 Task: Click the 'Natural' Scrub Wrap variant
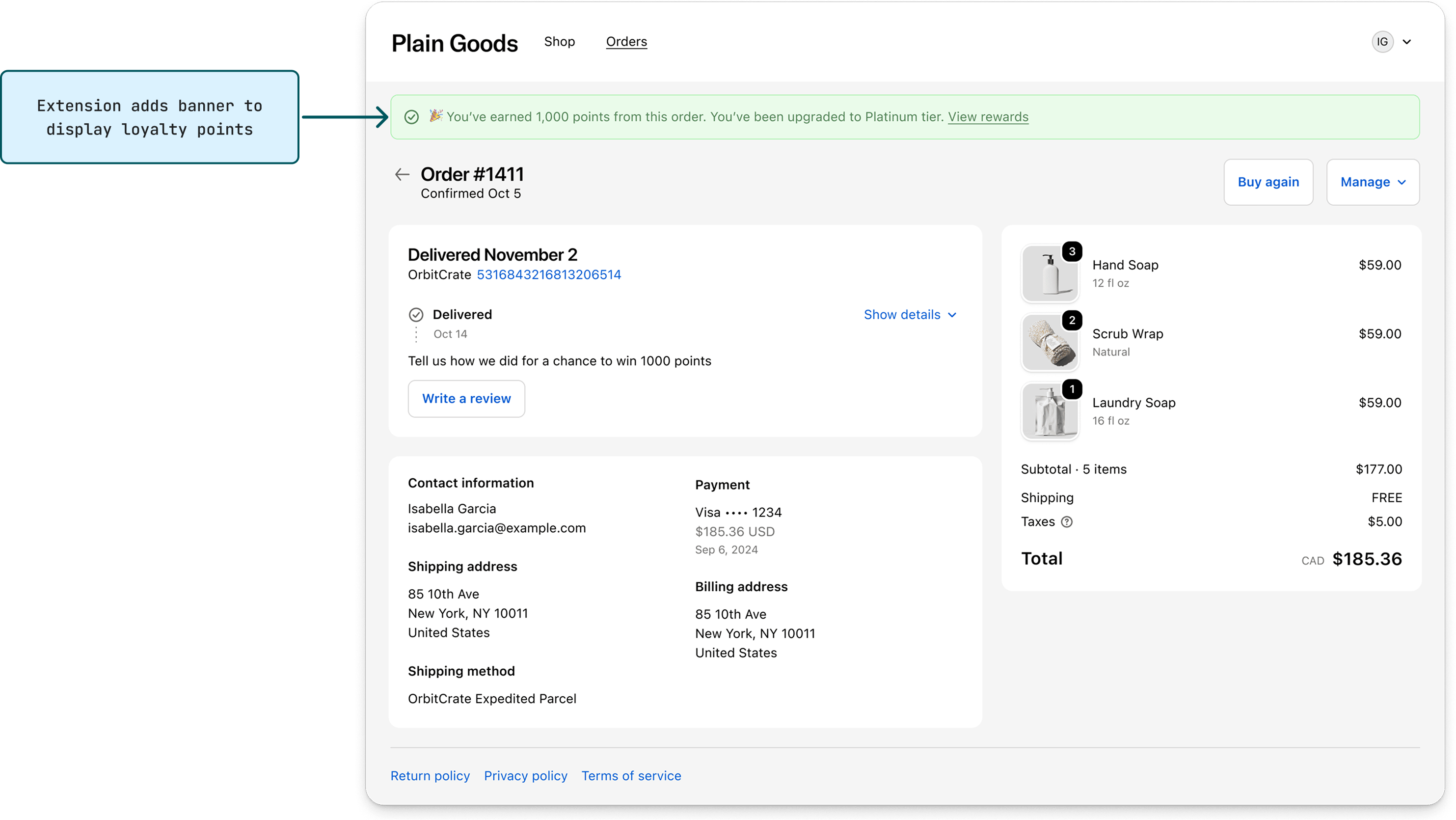[x=1111, y=352]
